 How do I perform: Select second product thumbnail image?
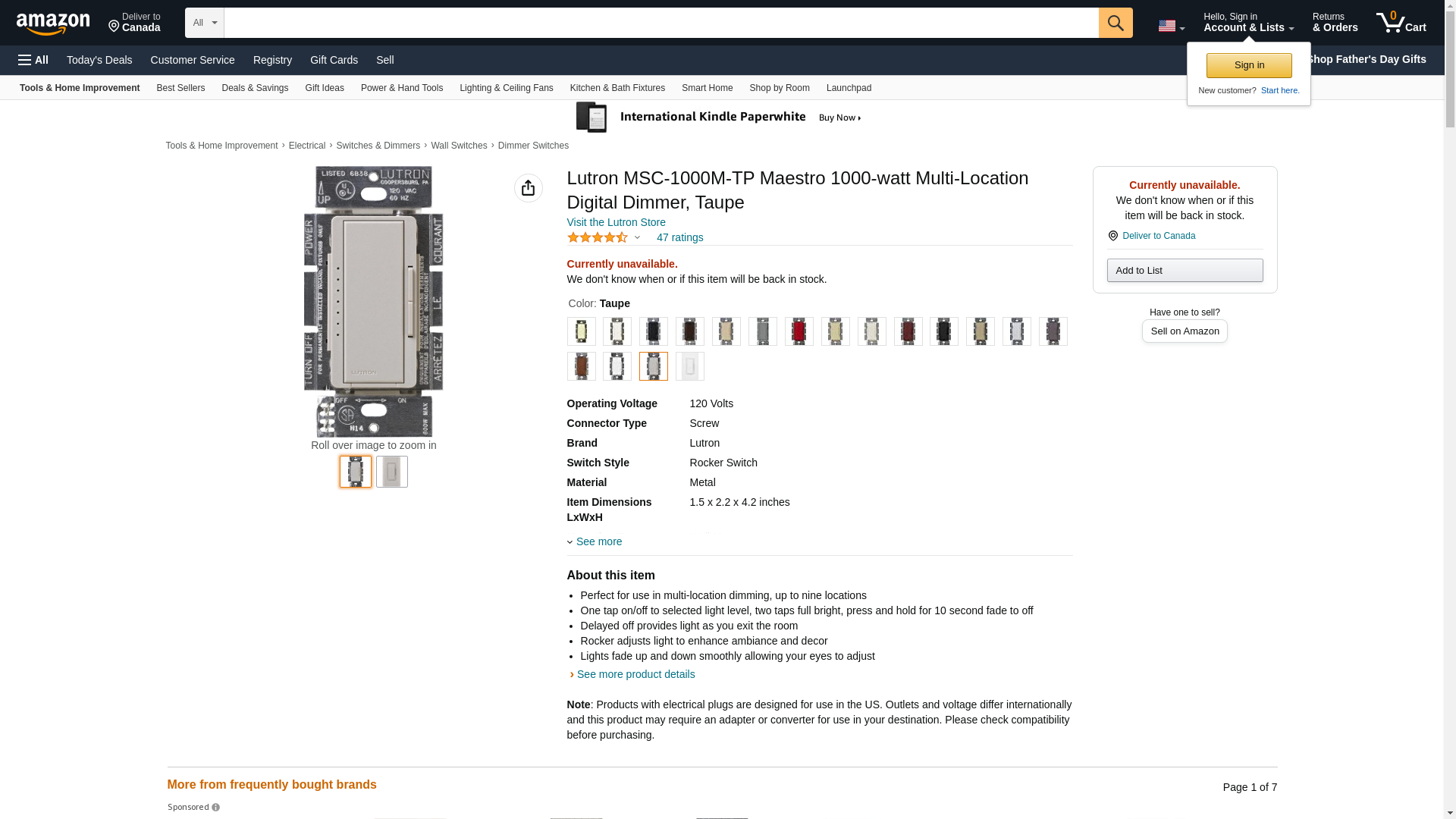point(391,472)
